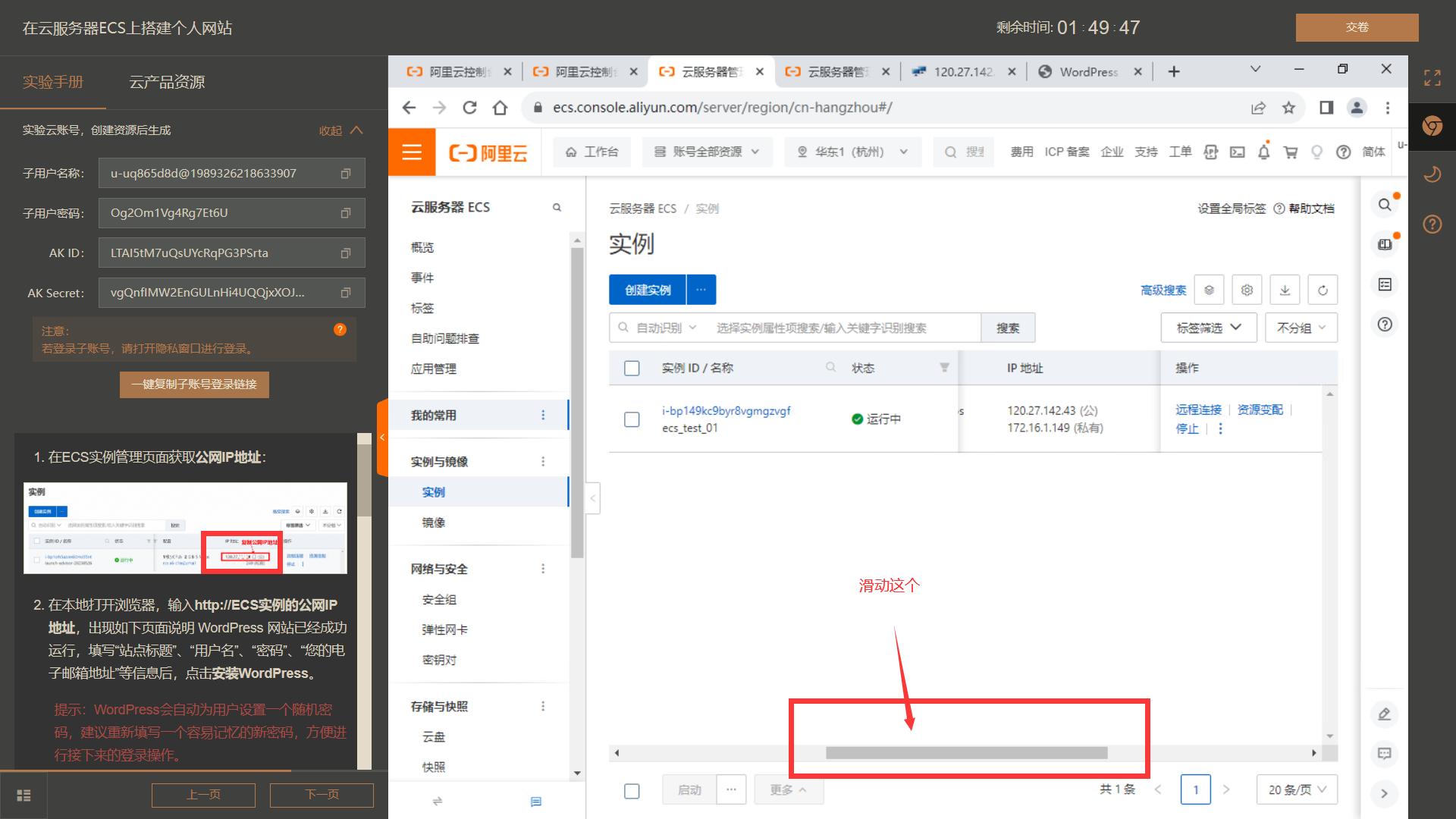This screenshot has width=1456, height=819.
Task: Open the Cloud Shell terminal icon
Action: click(x=1237, y=152)
